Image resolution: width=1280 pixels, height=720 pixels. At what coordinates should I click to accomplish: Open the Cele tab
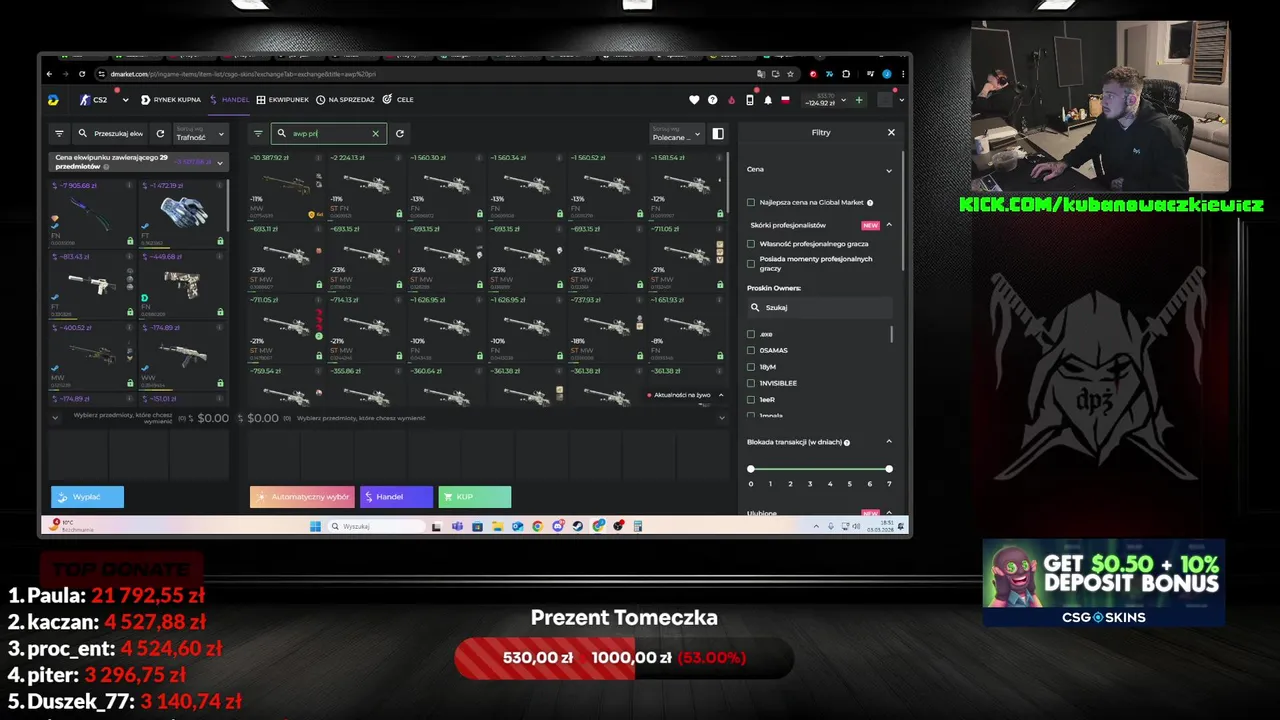[x=398, y=100]
